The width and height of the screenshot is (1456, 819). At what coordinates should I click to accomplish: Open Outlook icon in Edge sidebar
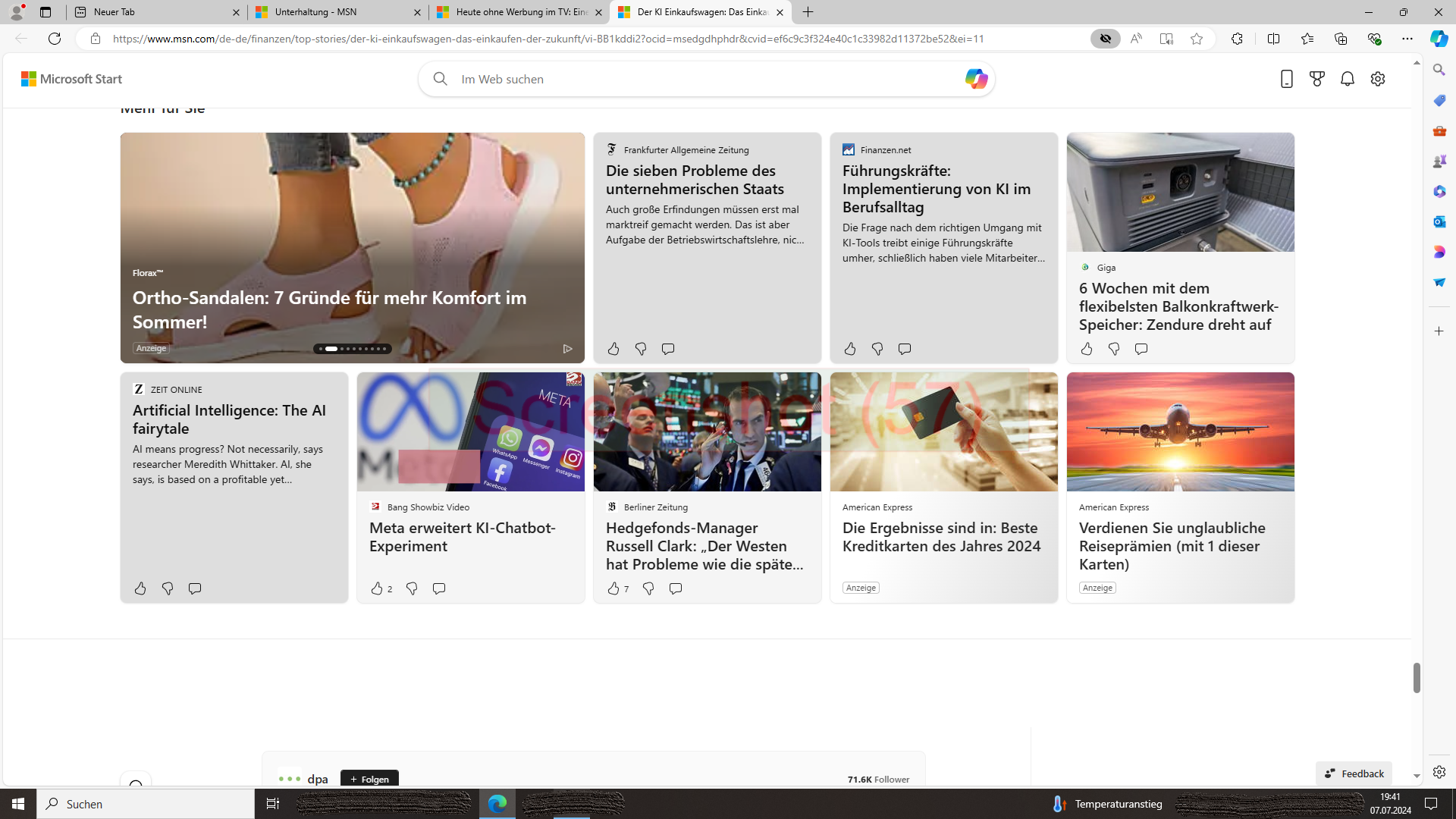(1439, 221)
